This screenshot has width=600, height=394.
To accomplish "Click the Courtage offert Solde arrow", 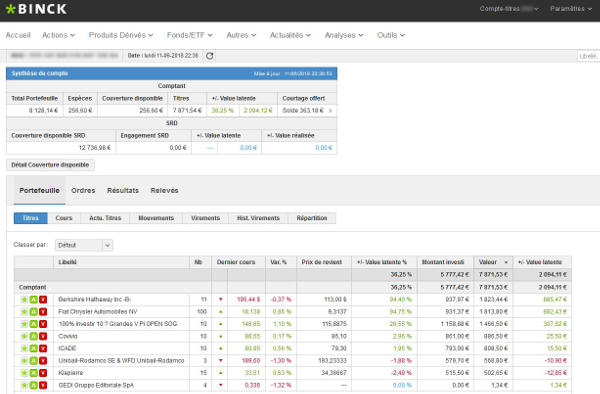I will [330, 111].
